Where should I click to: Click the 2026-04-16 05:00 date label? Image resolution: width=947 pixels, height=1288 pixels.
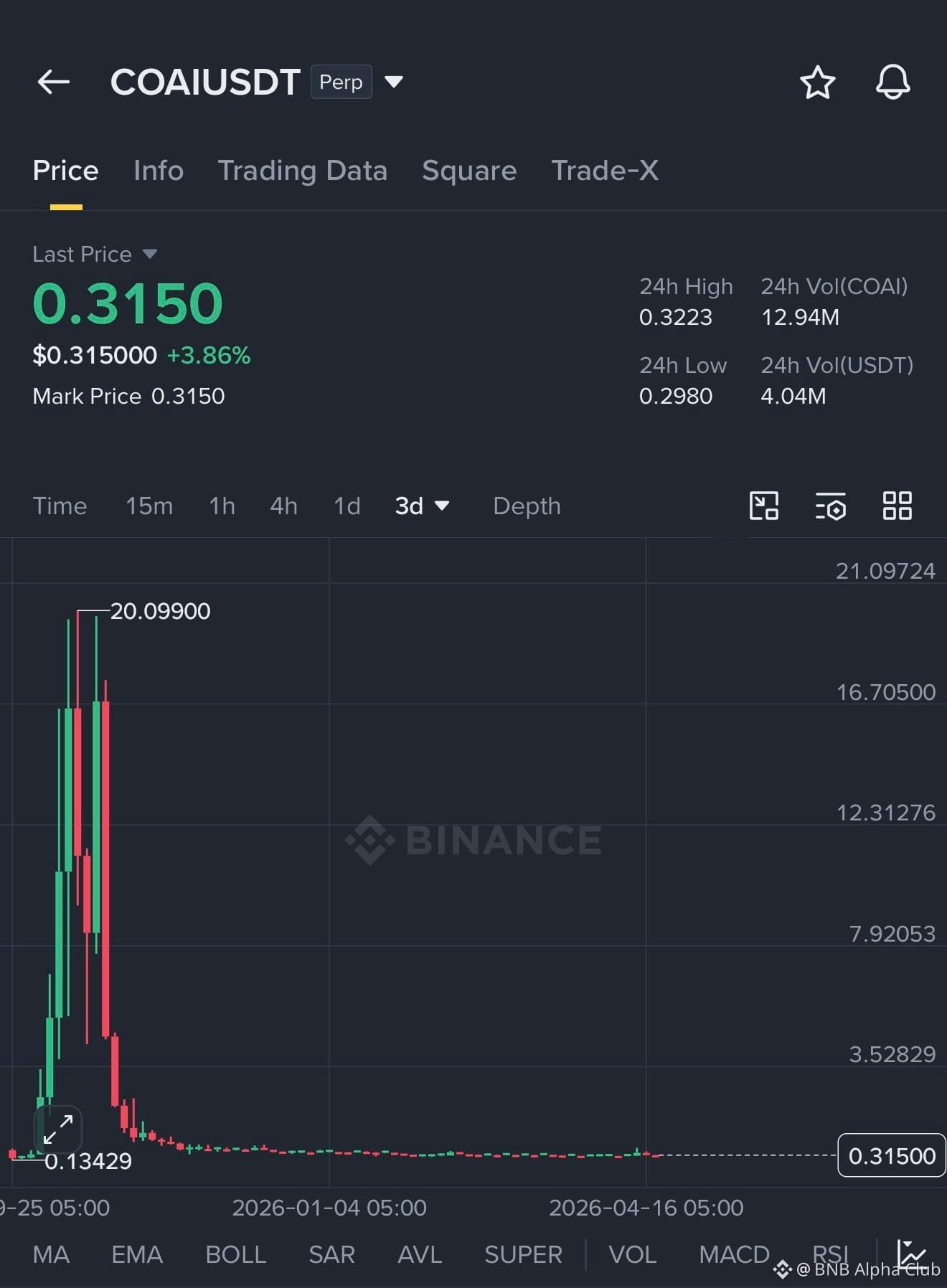coord(646,1208)
